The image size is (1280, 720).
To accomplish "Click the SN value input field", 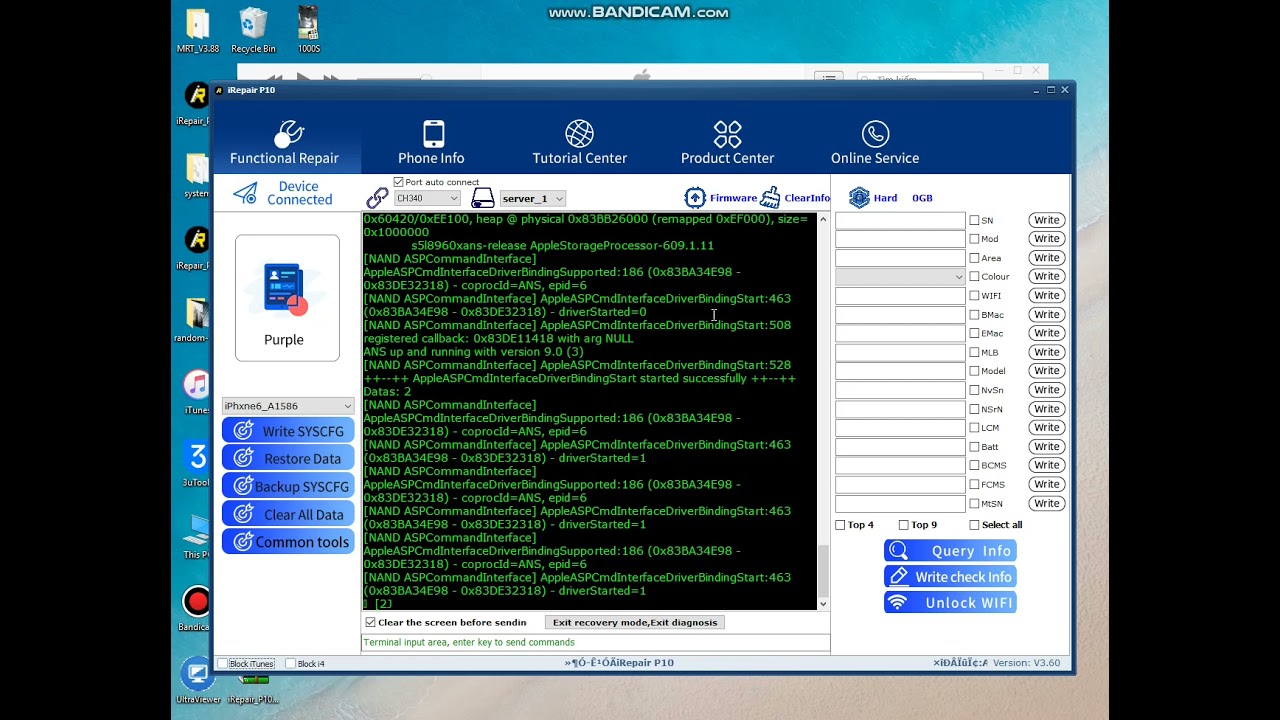I will [x=900, y=220].
